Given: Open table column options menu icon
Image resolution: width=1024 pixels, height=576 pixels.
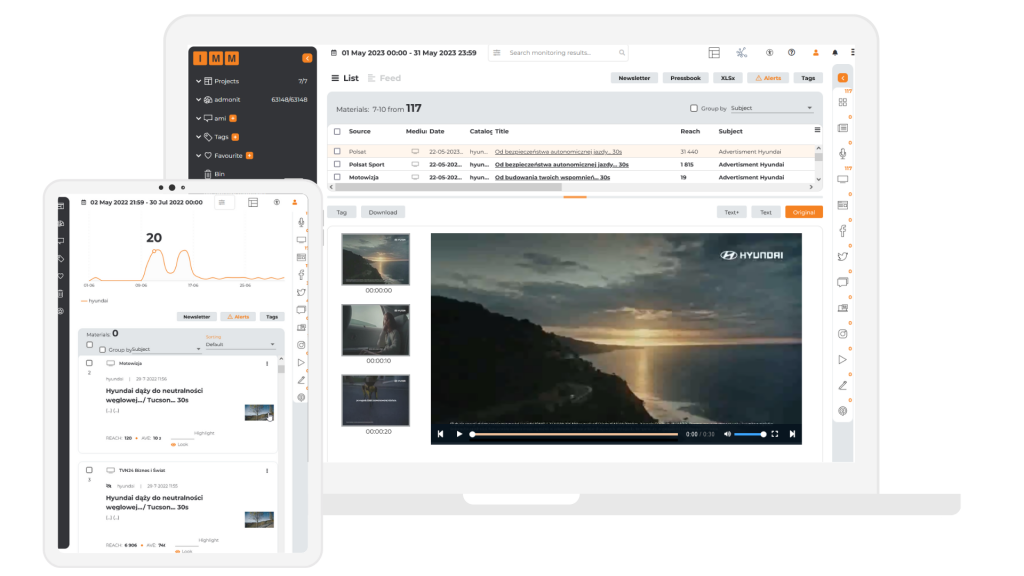Looking at the screenshot, I should (817, 130).
